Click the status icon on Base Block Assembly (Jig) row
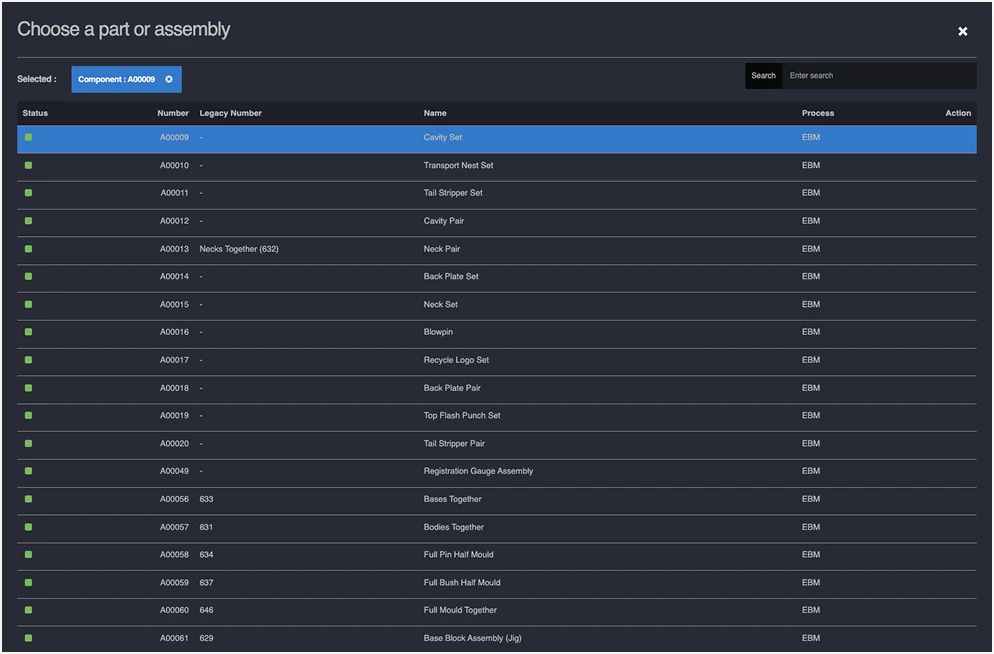This screenshot has width=994, height=654. [x=29, y=637]
